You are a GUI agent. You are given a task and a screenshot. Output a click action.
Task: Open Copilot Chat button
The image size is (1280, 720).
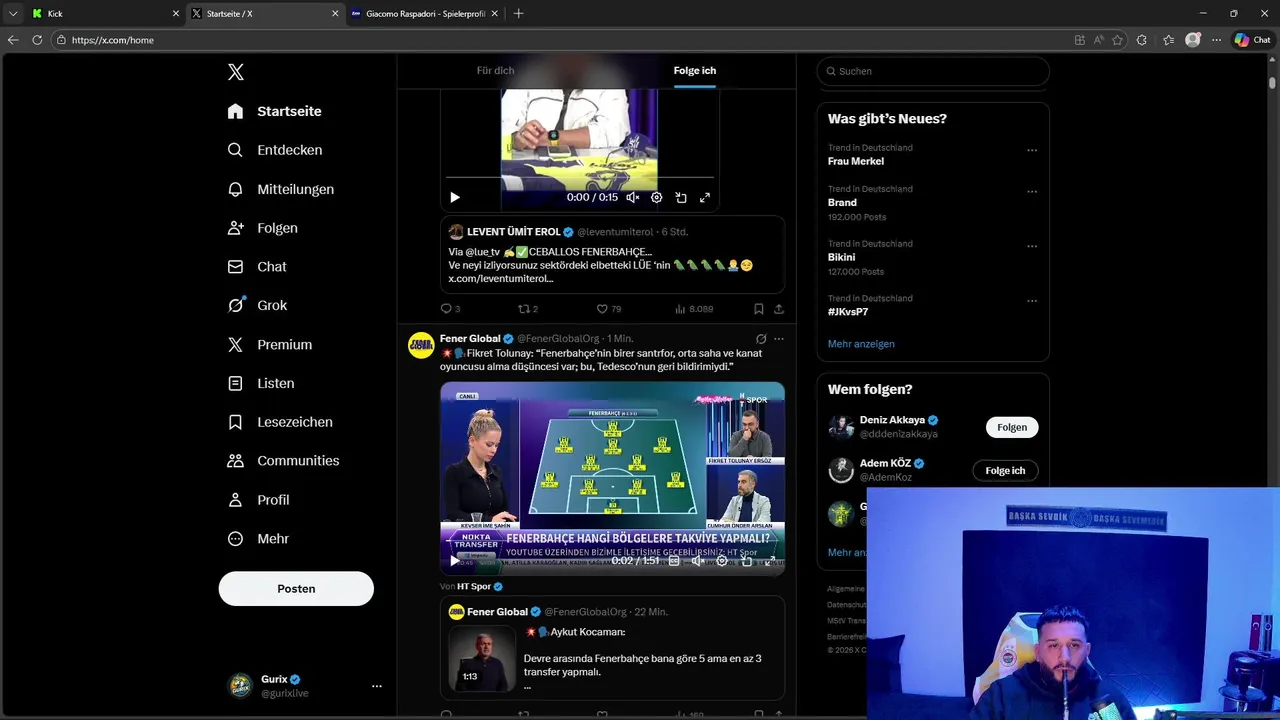coord(1254,40)
